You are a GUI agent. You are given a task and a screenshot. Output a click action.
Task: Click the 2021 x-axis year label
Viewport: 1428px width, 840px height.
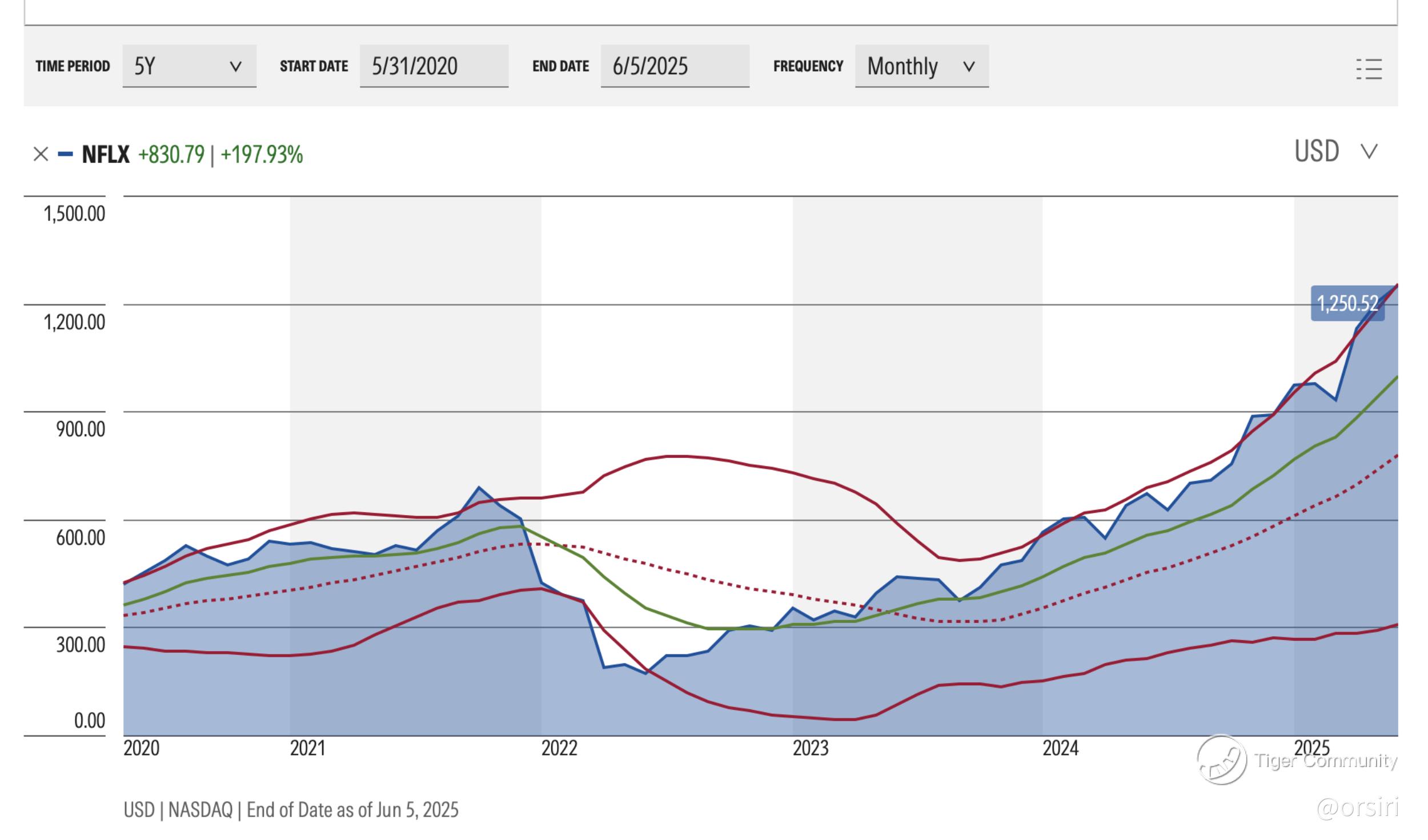point(307,748)
